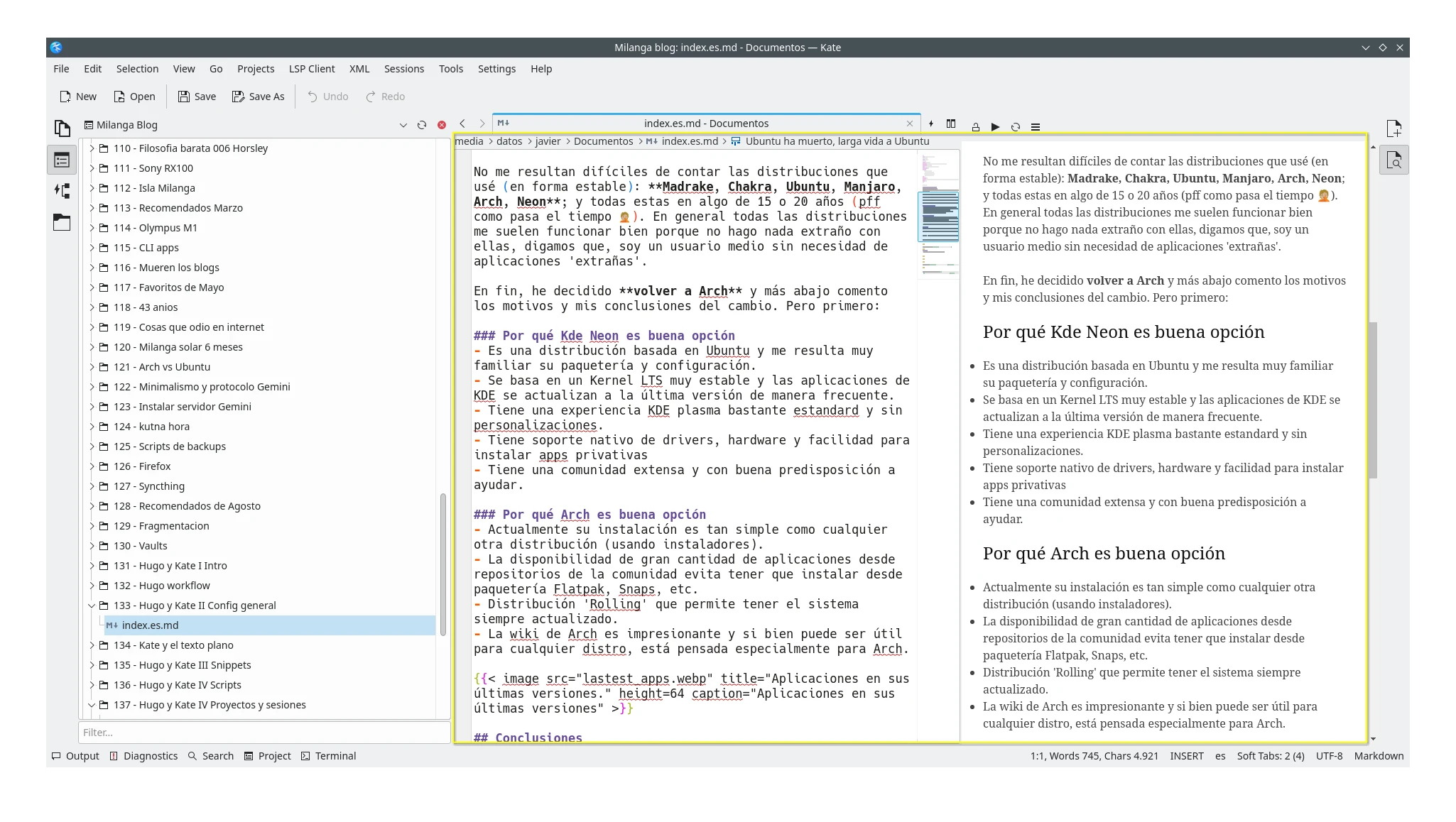Viewport: 1456px width, 822px height.
Task: Click the preview pane vertical scrollbar
Action: tap(1373, 400)
